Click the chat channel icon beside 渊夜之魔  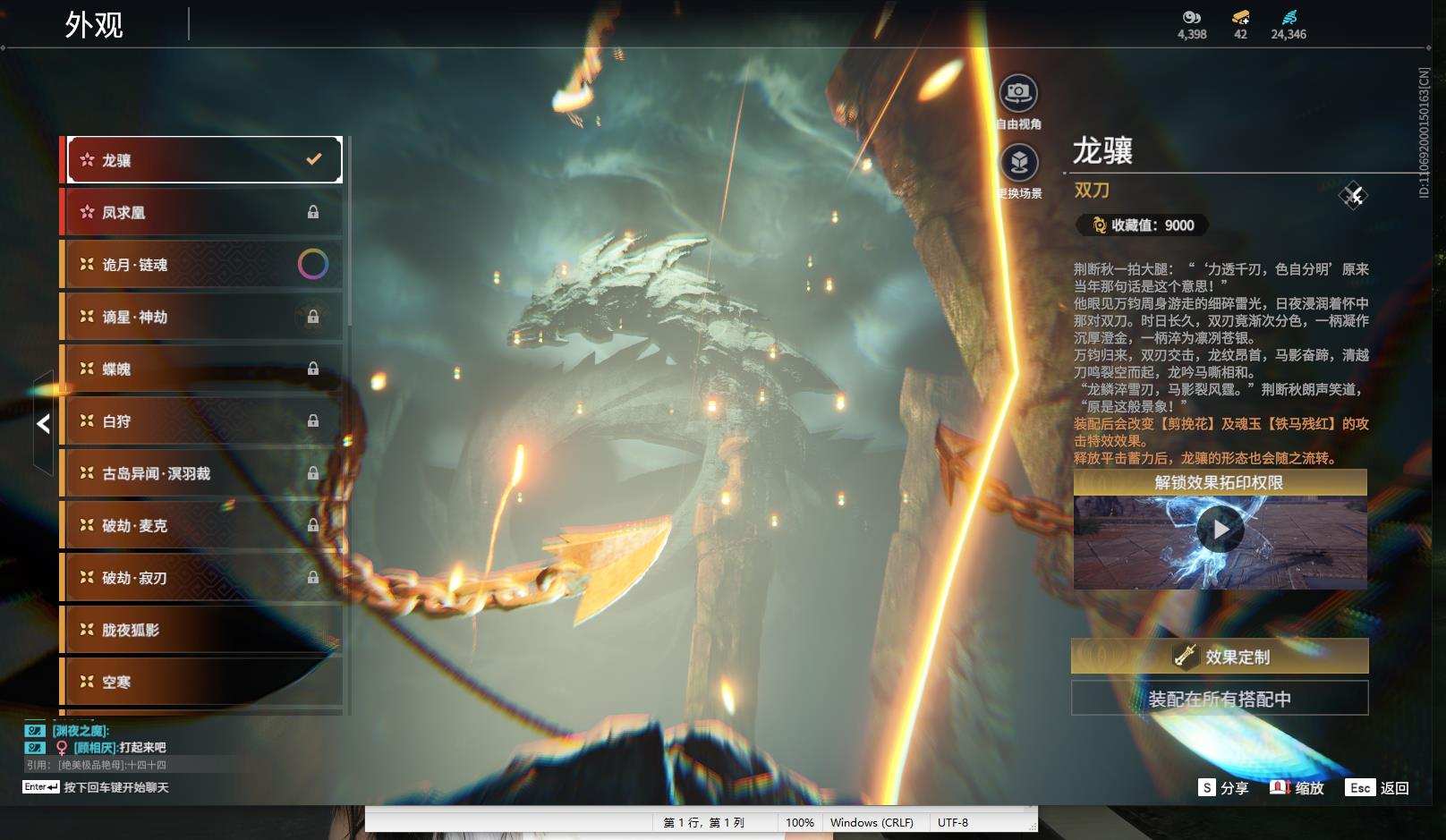click(34, 731)
